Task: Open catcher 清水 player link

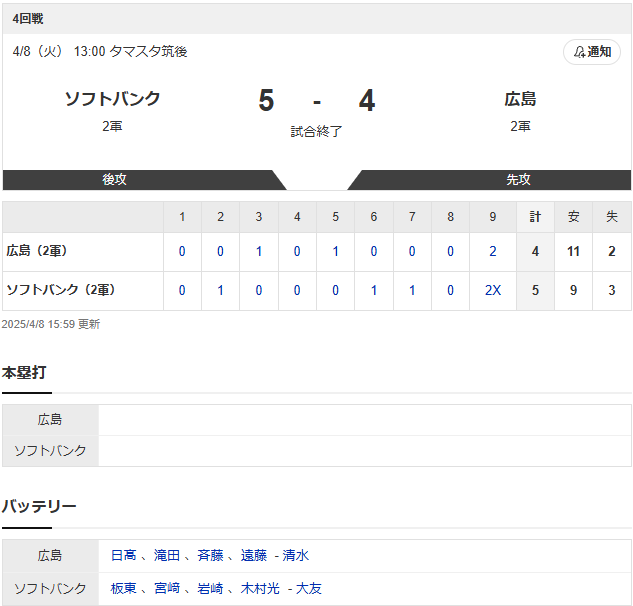Action: click(296, 555)
